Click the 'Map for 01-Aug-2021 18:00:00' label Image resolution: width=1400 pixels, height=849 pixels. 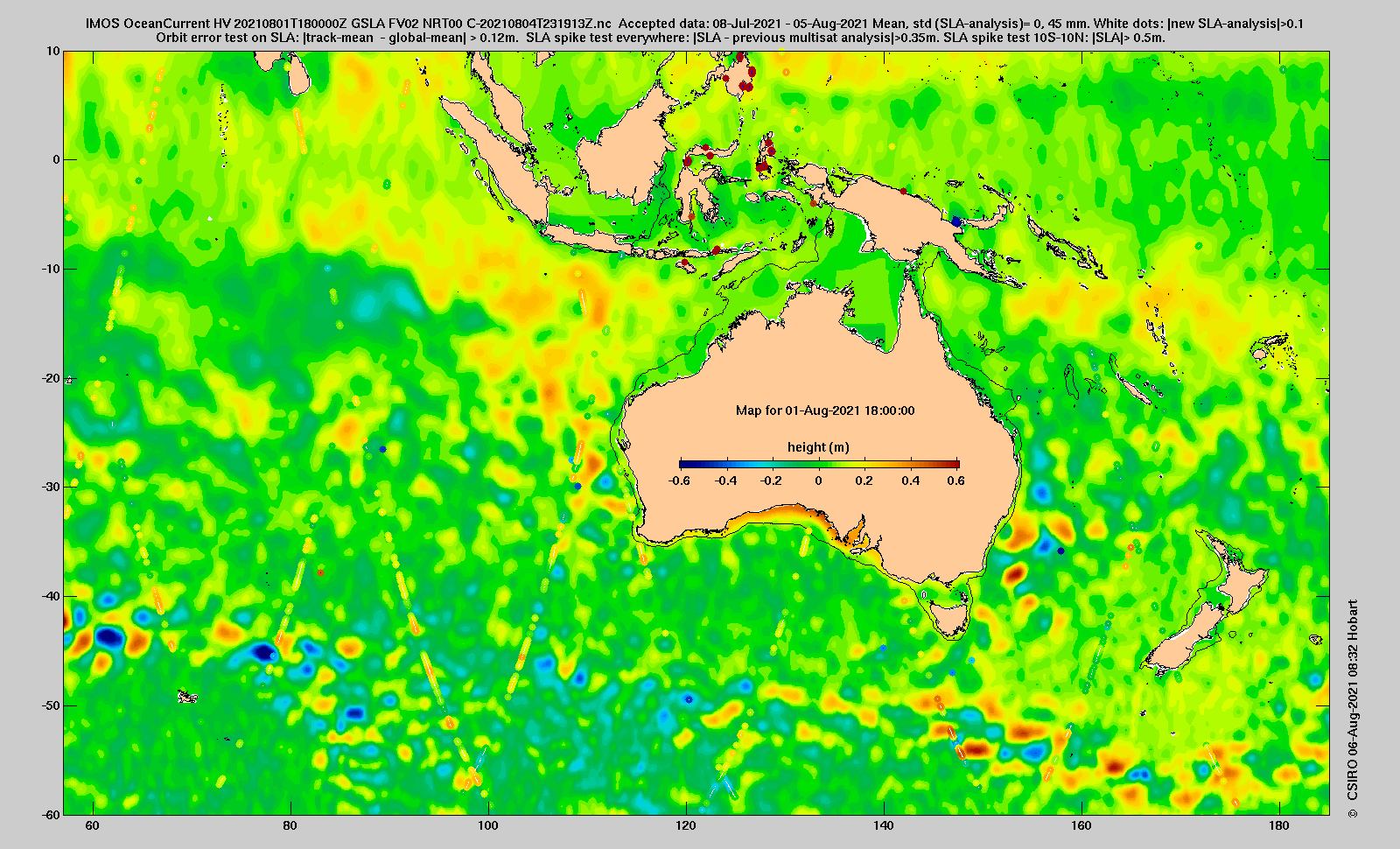tap(825, 410)
